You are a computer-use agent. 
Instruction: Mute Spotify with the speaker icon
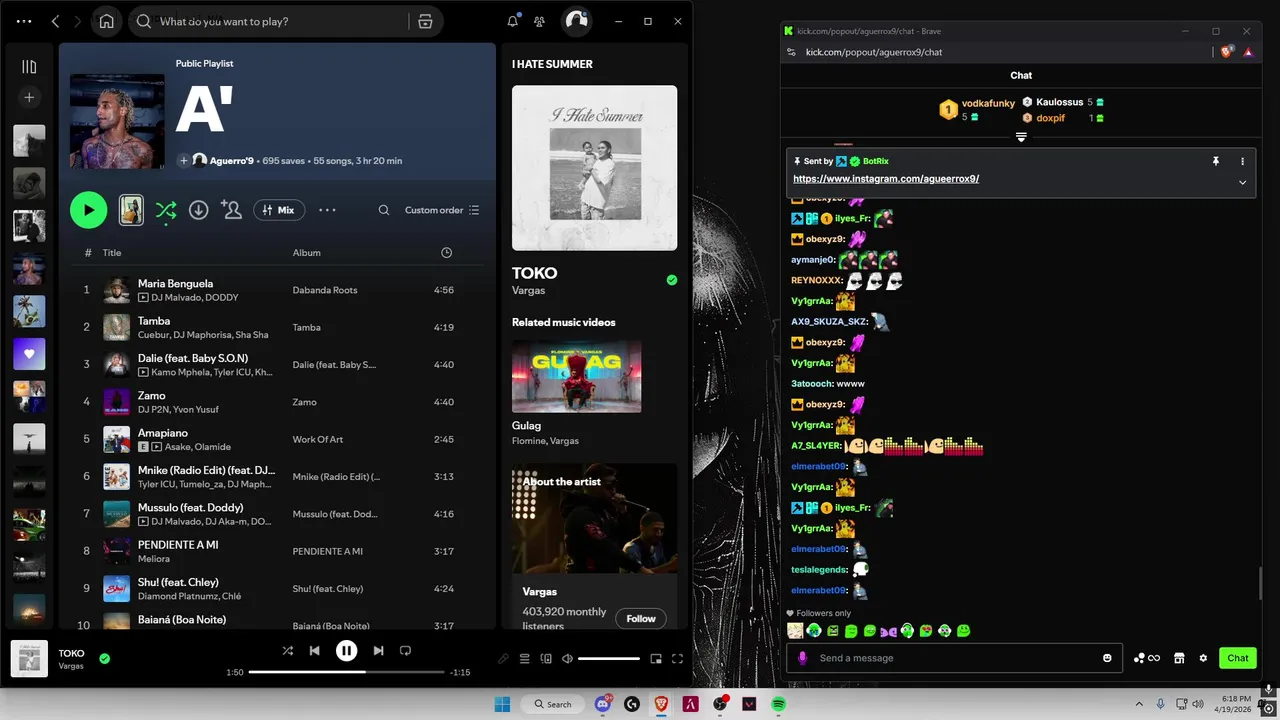(567, 658)
